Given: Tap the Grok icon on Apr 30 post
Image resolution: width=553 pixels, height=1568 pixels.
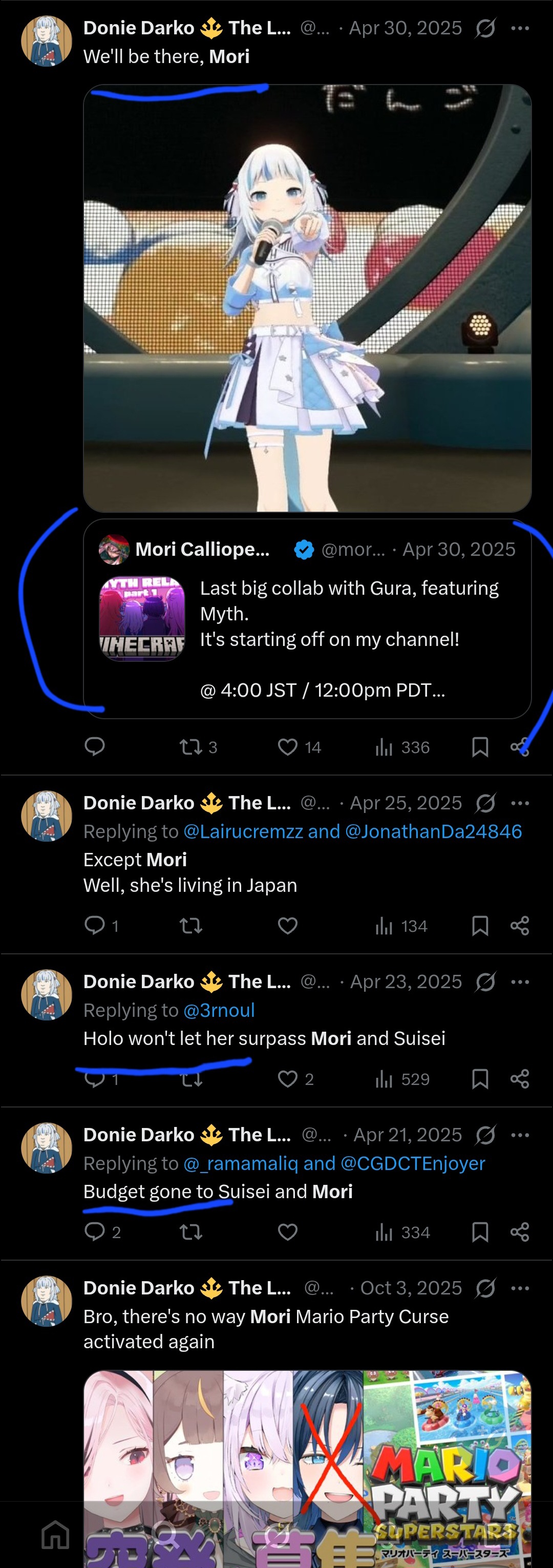Looking at the screenshot, I should pyautogui.click(x=485, y=28).
